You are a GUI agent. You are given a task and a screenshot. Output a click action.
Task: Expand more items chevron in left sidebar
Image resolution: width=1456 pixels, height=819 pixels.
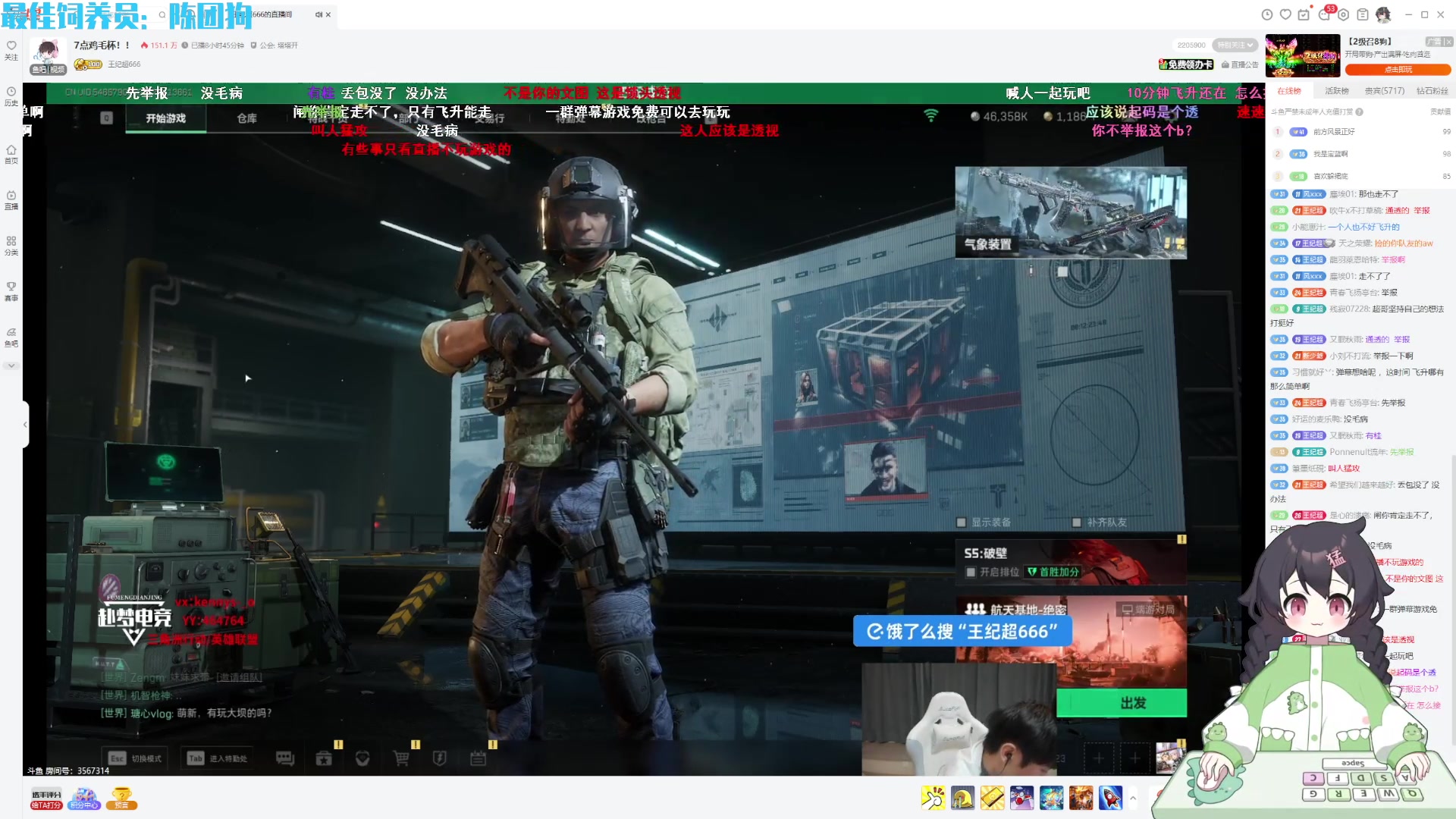pyautogui.click(x=11, y=366)
